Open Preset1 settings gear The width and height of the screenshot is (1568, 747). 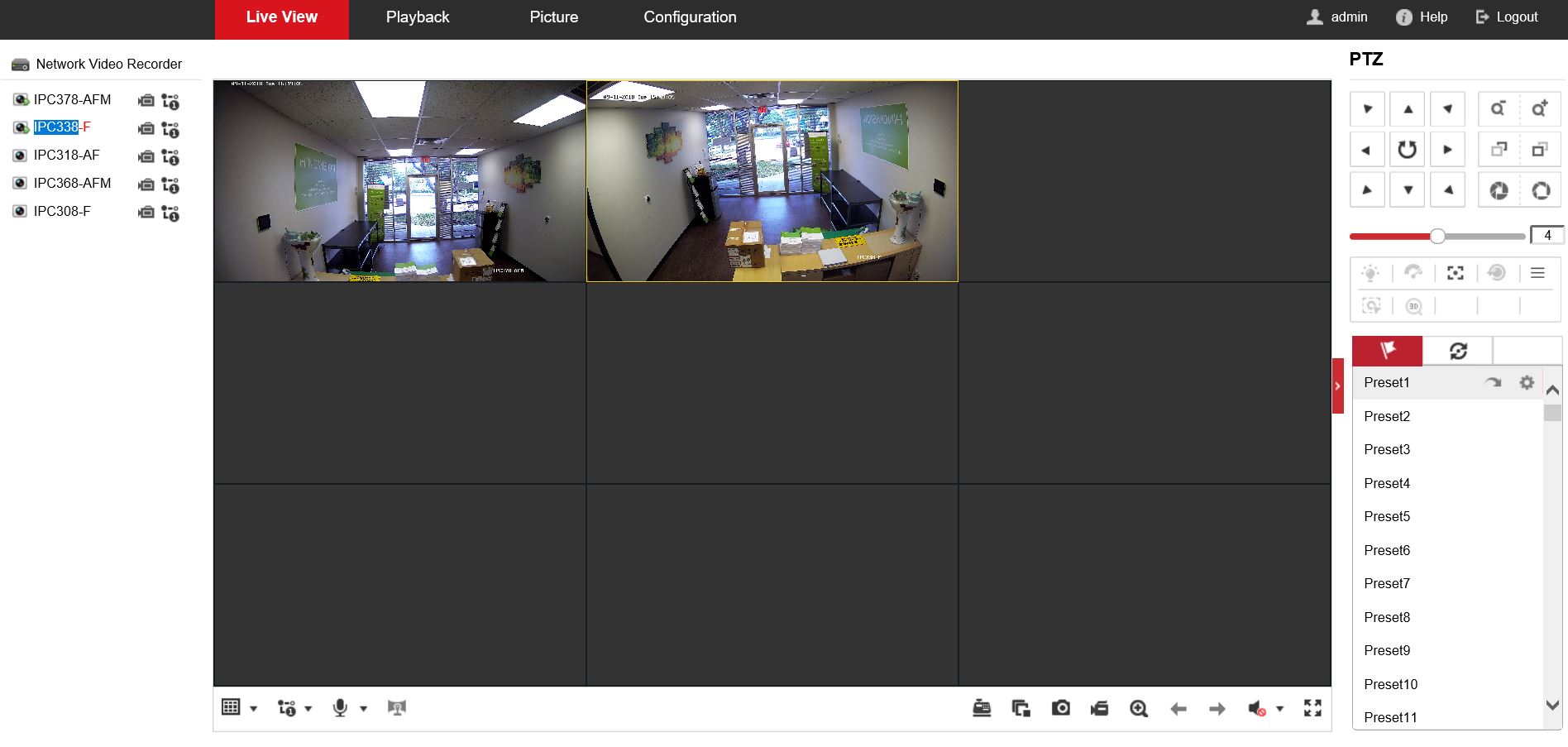[1527, 382]
